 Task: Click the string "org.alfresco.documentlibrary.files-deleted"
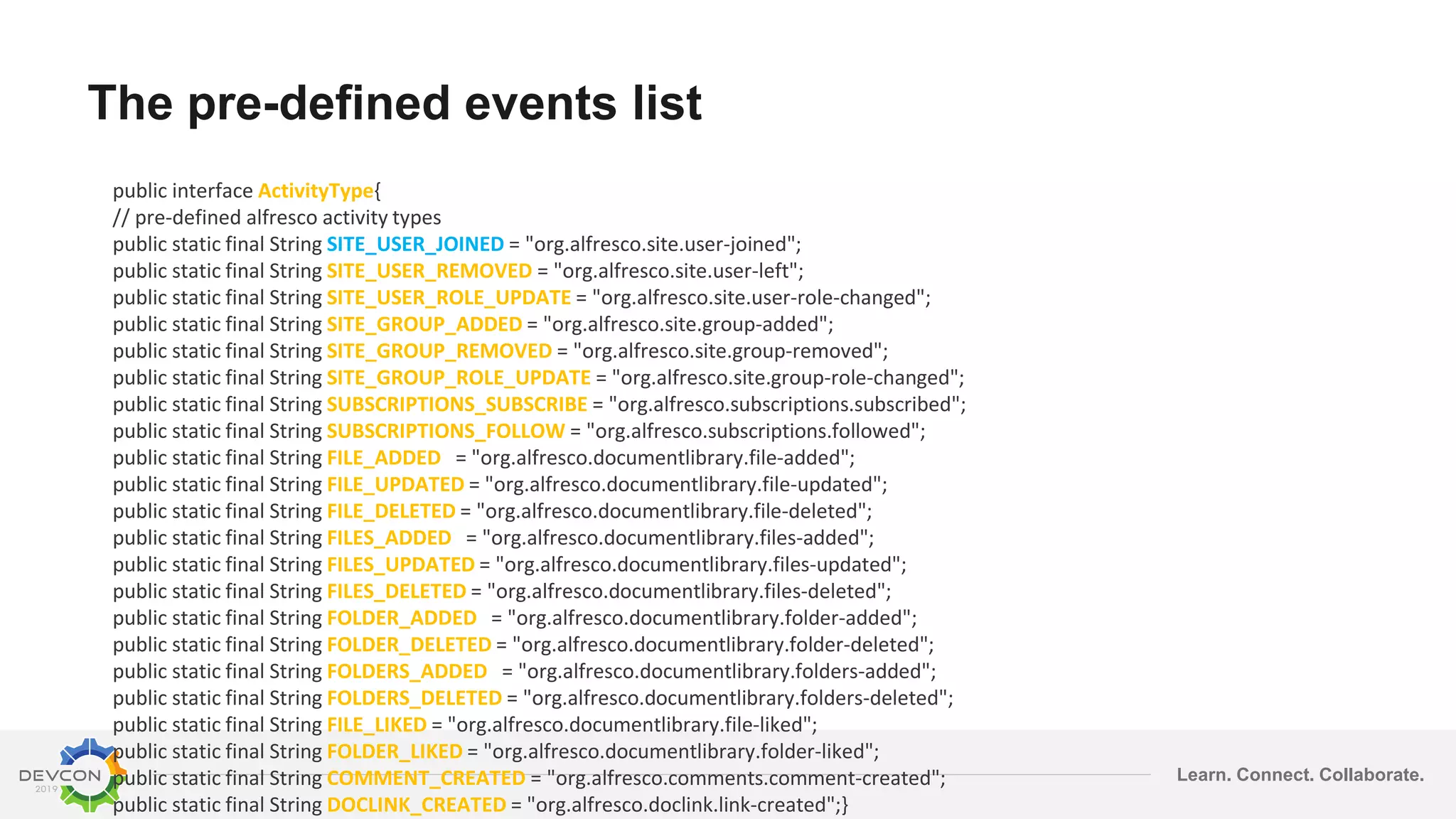(x=686, y=591)
